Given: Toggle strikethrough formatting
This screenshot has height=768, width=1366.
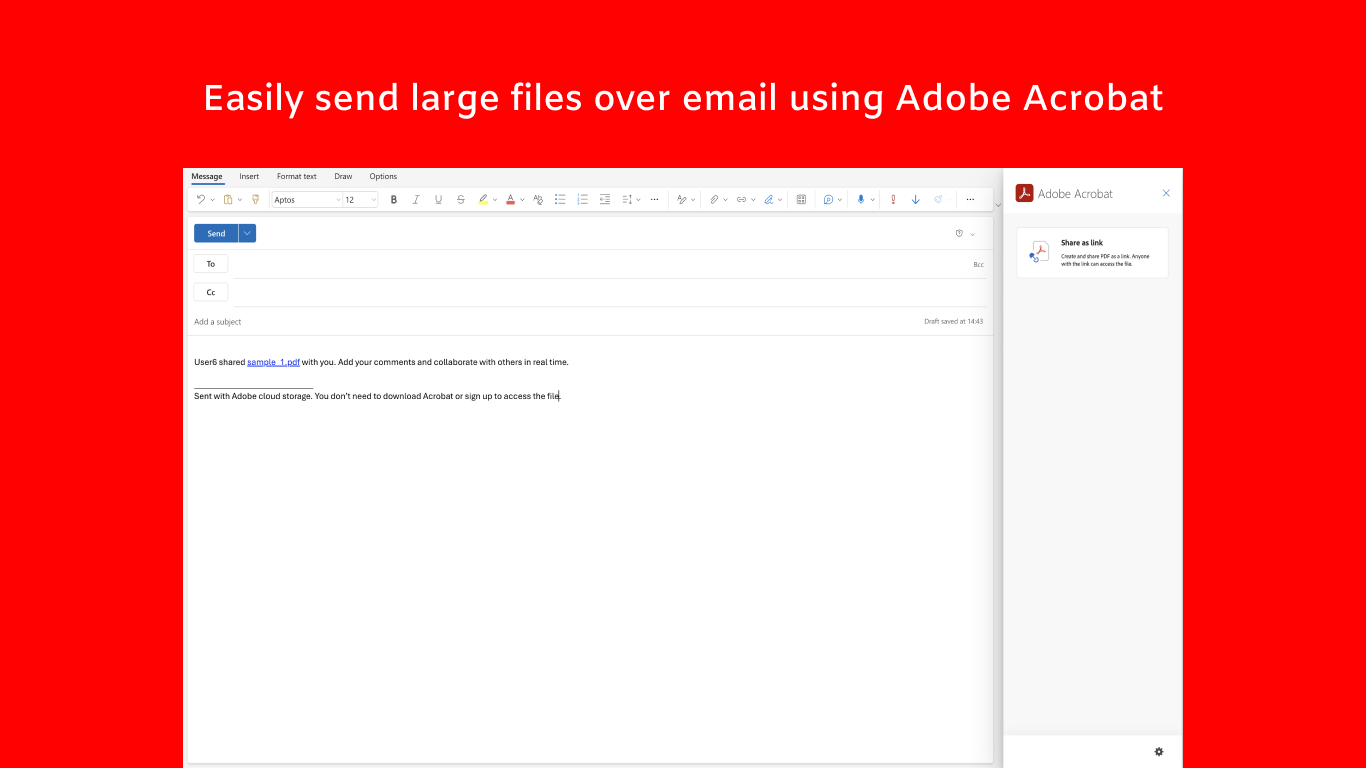Looking at the screenshot, I should 461,199.
